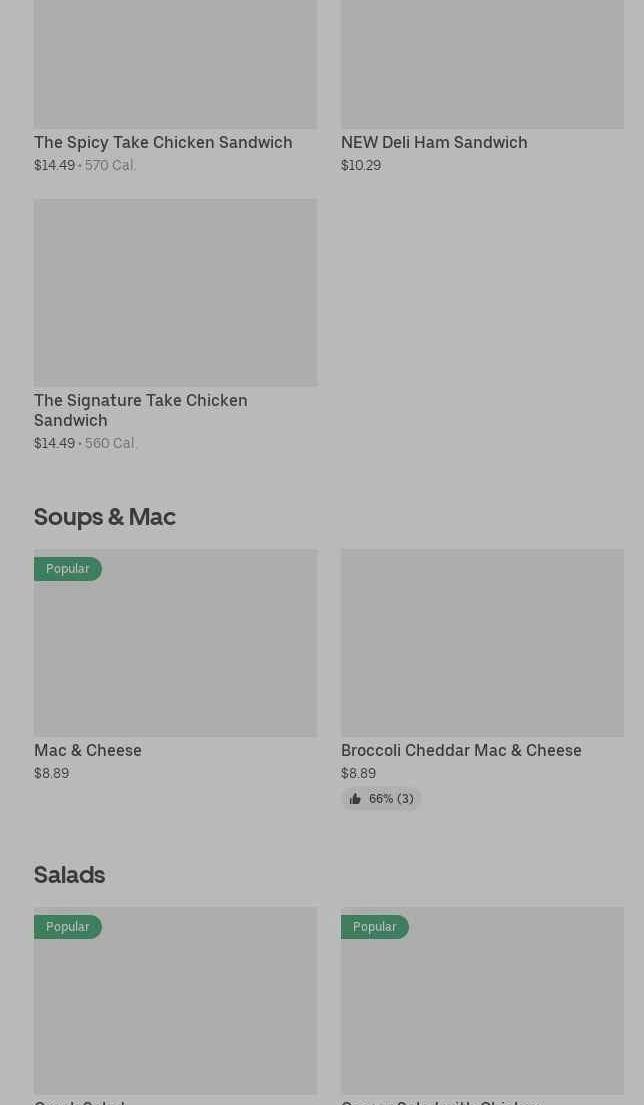
Task: Click The Spicy Take Chicken Sandwich image
Action: pyautogui.click(x=175, y=62)
